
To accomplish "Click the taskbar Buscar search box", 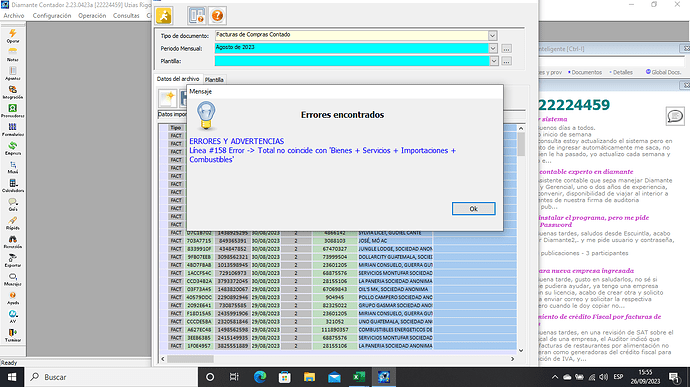I will click(x=112, y=377).
